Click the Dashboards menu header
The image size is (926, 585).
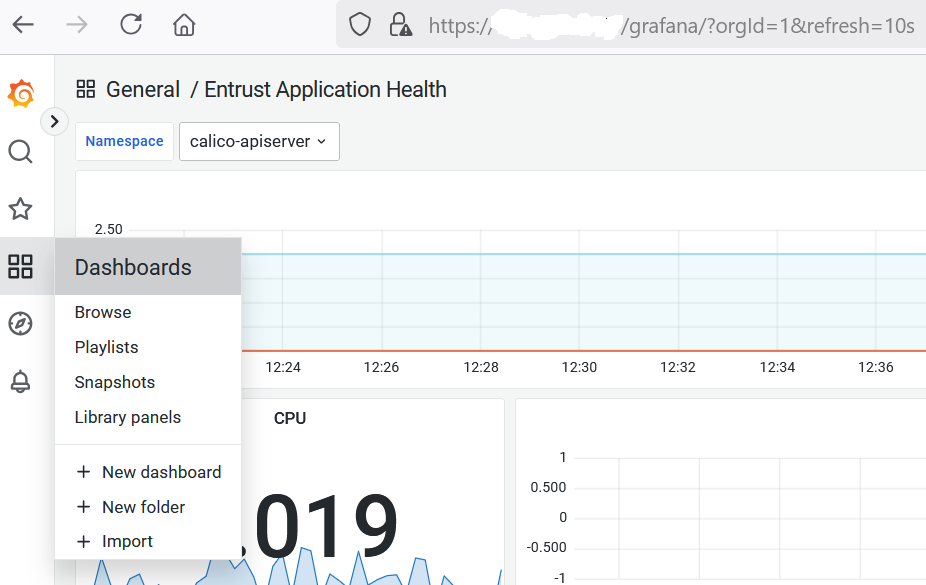[148, 267]
